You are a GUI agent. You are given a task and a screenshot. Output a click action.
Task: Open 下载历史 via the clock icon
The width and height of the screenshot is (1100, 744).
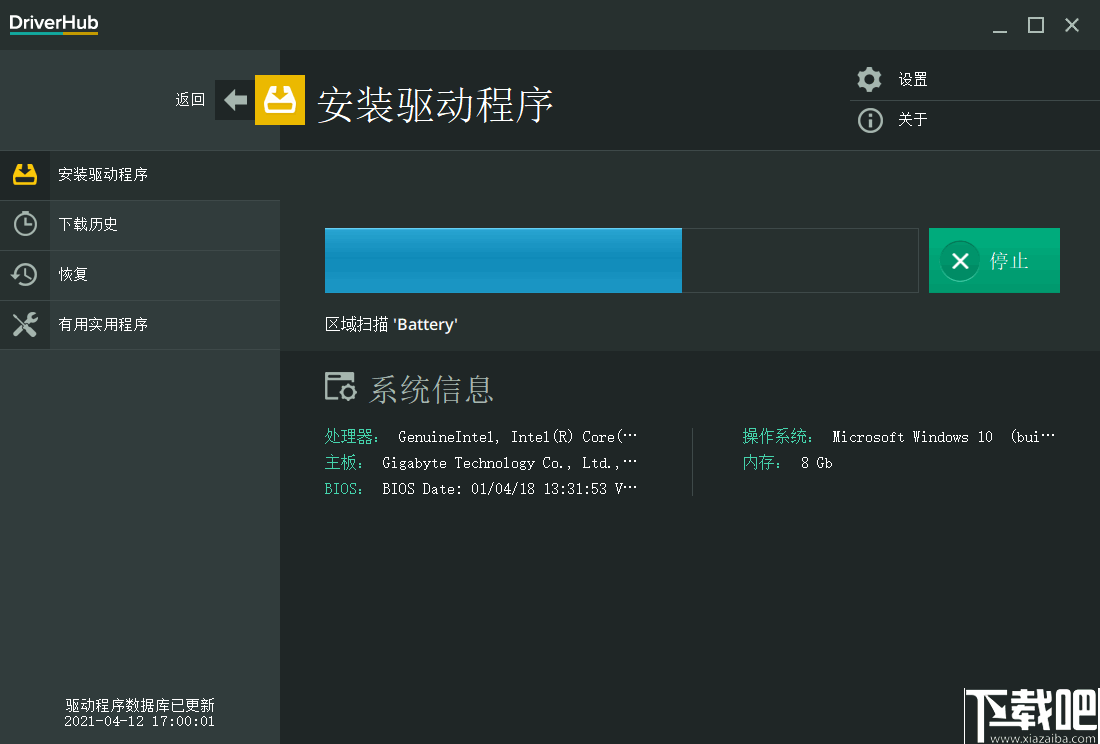[24, 224]
